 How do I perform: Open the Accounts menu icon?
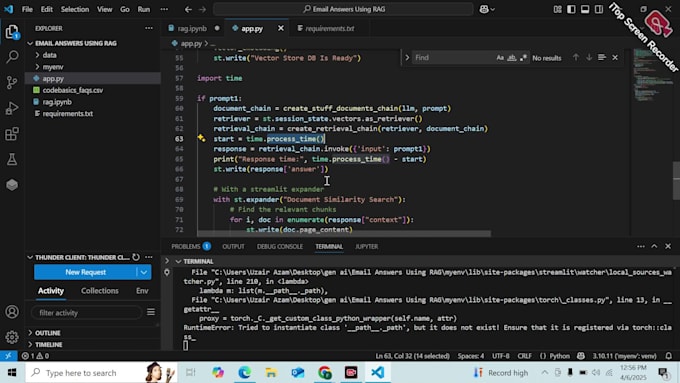tap(12, 311)
